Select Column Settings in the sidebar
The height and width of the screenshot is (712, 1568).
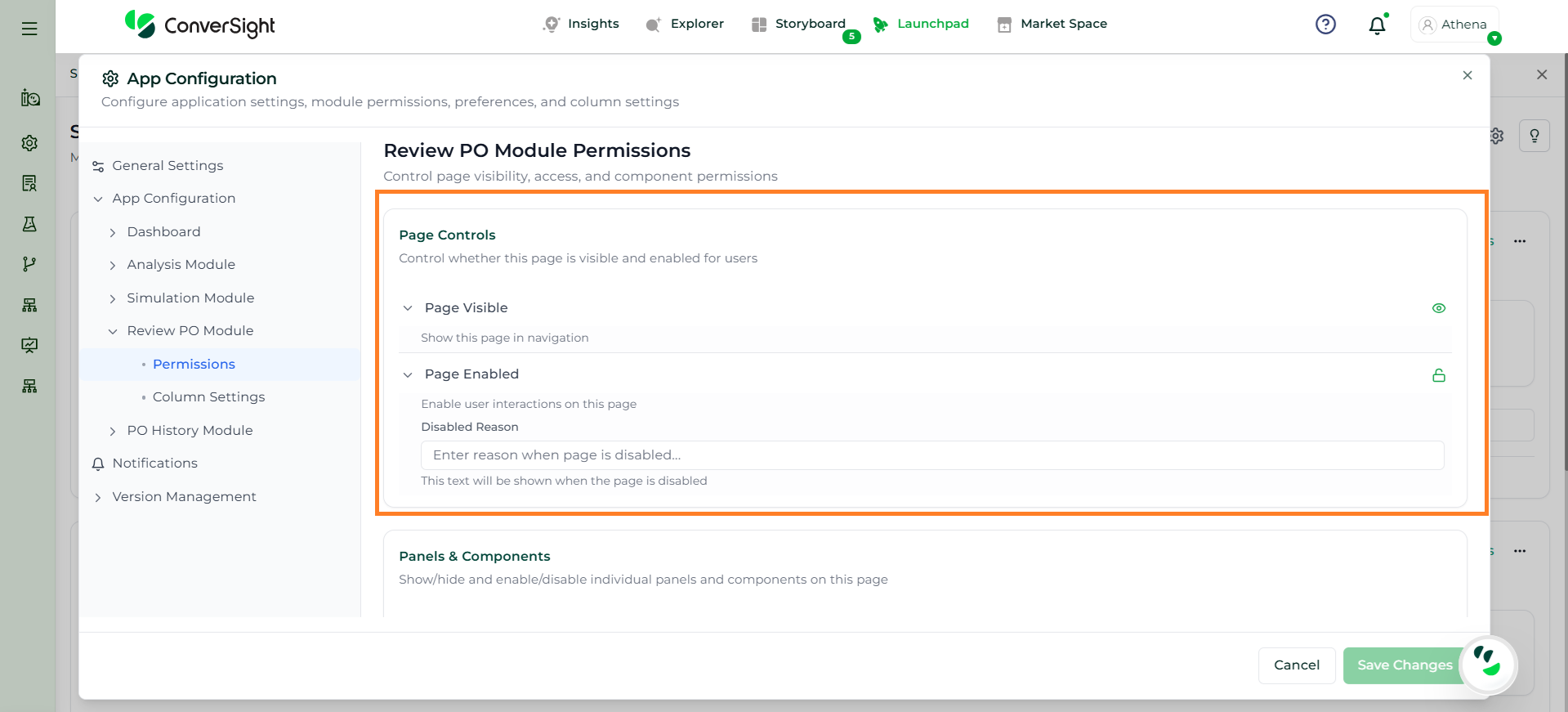coord(208,396)
